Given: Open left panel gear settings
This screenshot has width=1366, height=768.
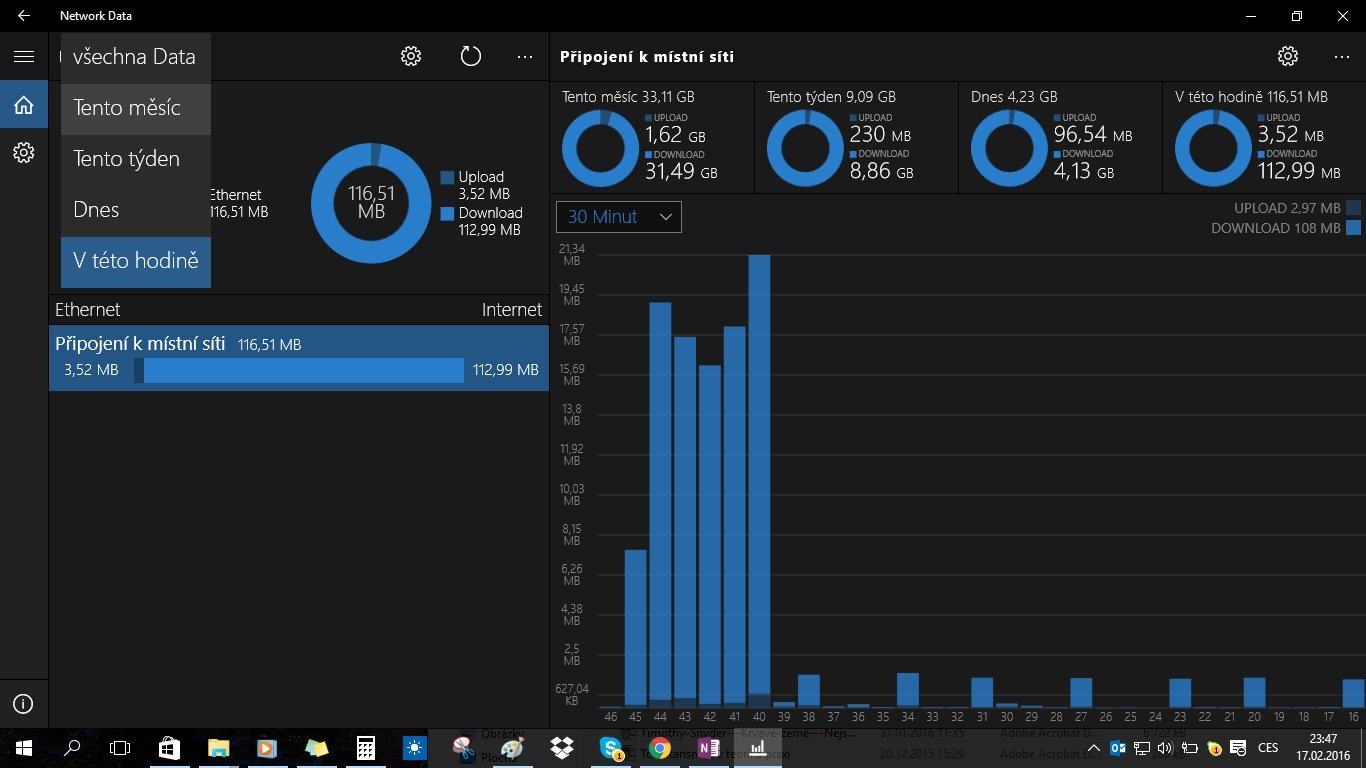Looking at the screenshot, I should (411, 56).
